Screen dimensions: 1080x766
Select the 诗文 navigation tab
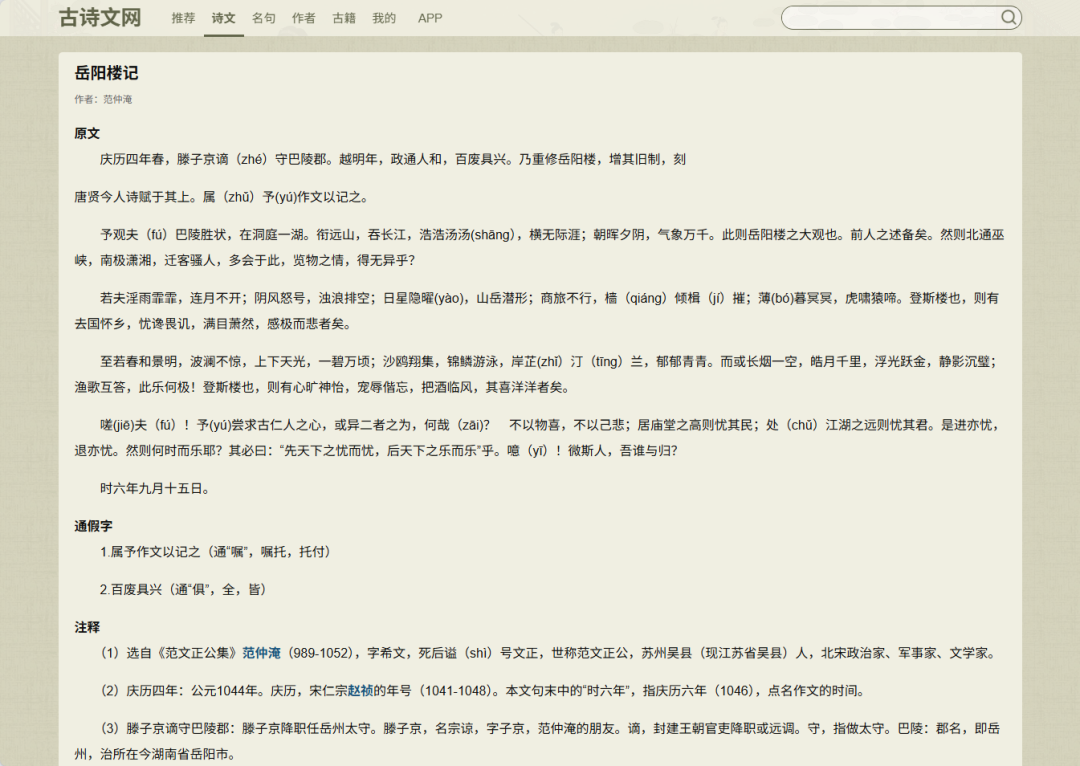click(223, 17)
